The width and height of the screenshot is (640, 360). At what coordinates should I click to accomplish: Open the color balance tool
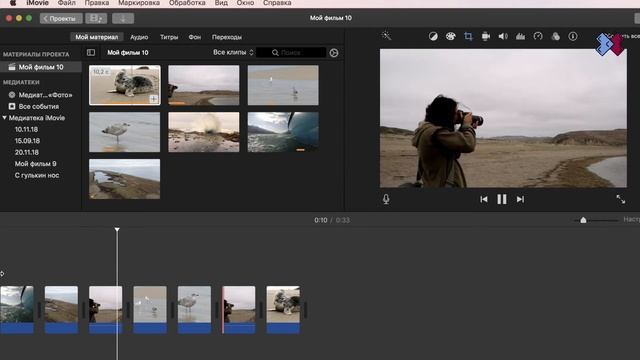pyautogui.click(x=433, y=36)
